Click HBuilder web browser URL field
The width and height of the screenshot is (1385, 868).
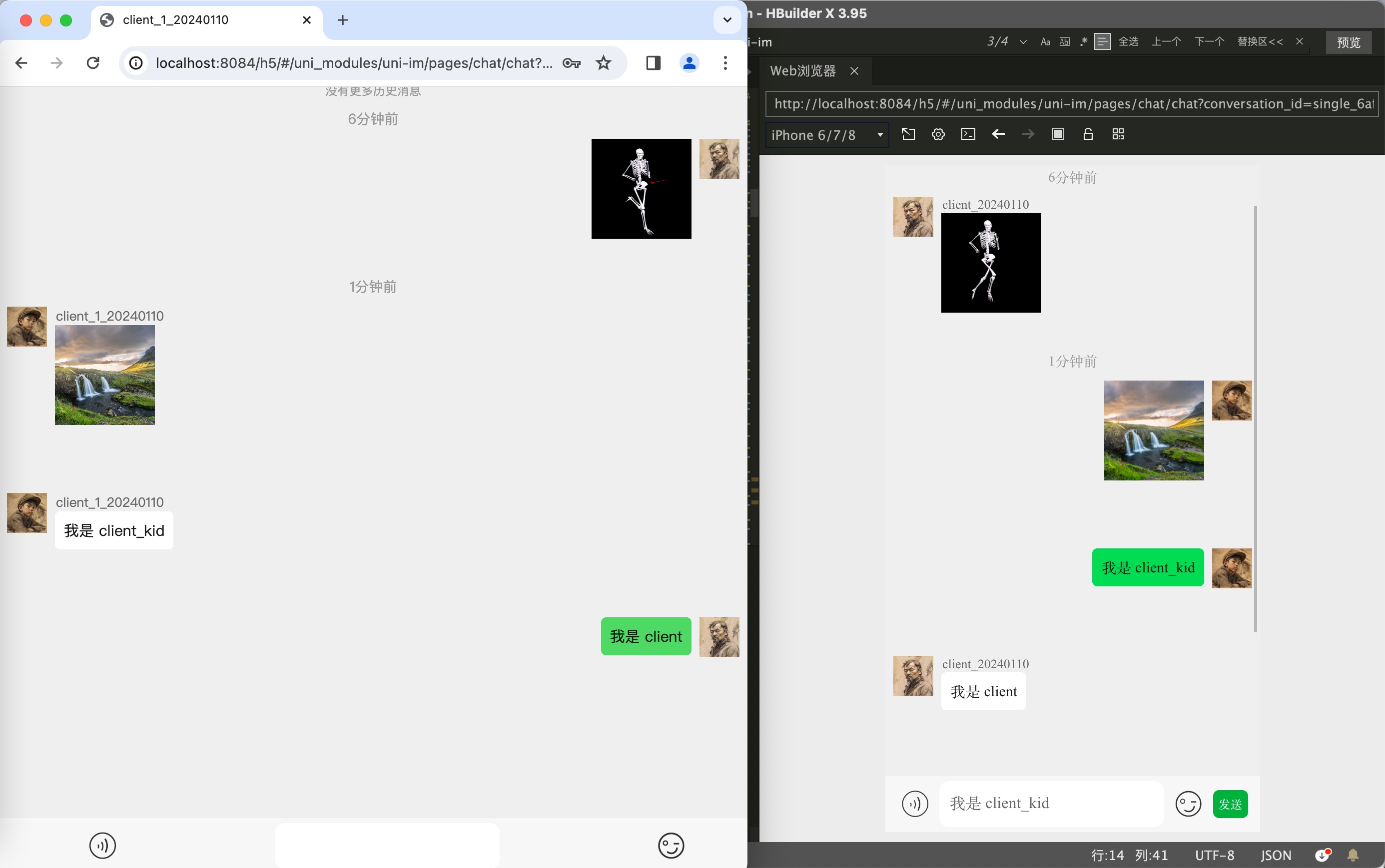(x=1072, y=104)
